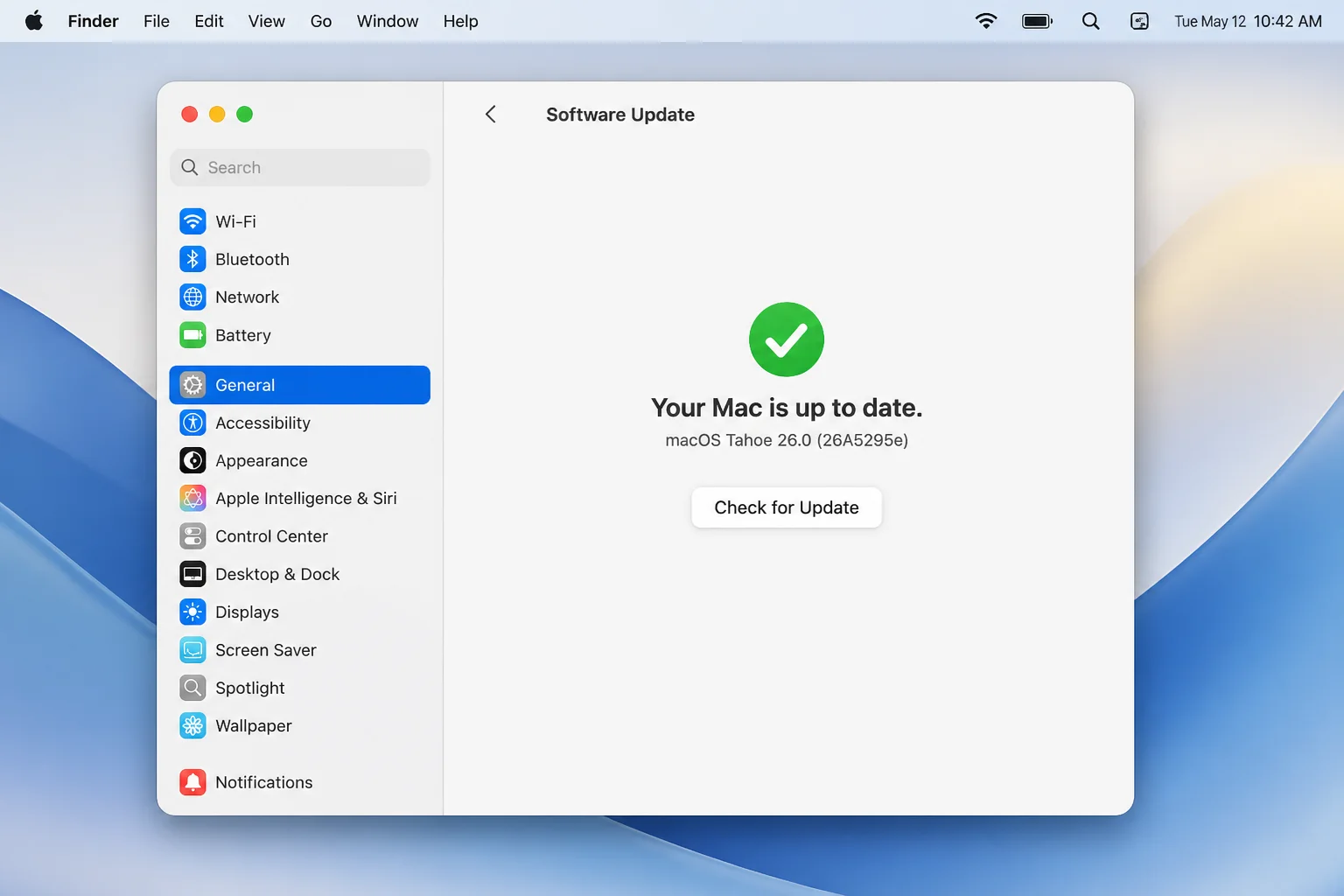Screen dimensions: 1344x896
Task: Select the Bluetooth icon in sidebar
Action: 192,259
